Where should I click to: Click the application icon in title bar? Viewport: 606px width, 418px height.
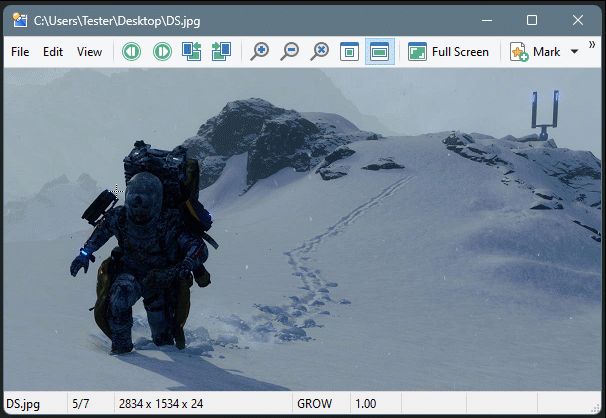coord(19,20)
